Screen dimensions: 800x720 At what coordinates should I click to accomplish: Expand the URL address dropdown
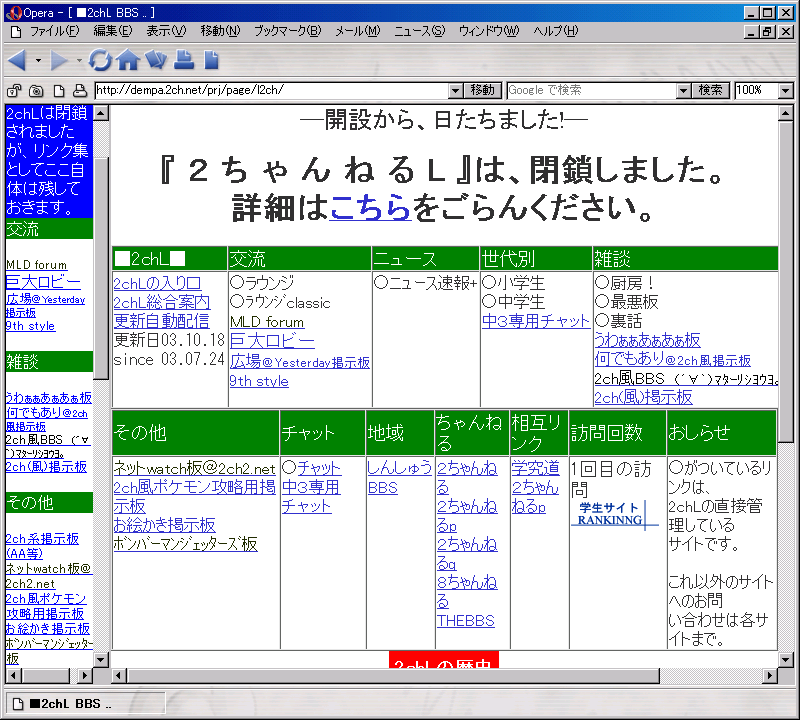point(456,91)
